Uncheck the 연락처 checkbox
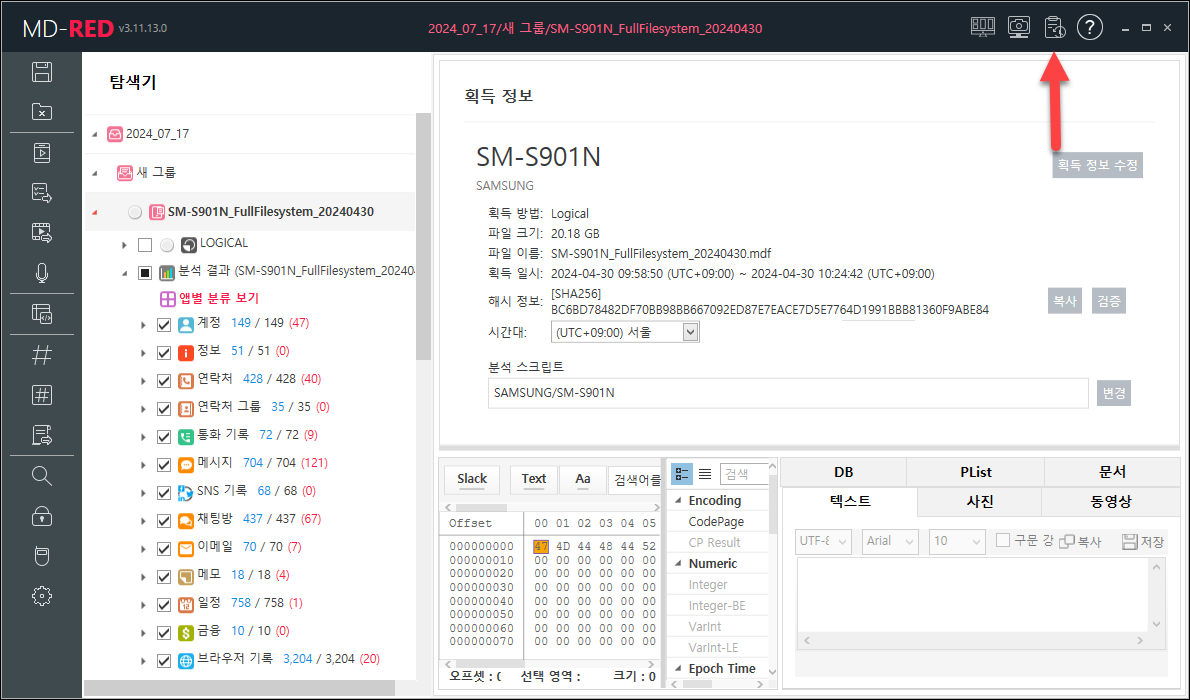The image size is (1190, 700). point(163,381)
